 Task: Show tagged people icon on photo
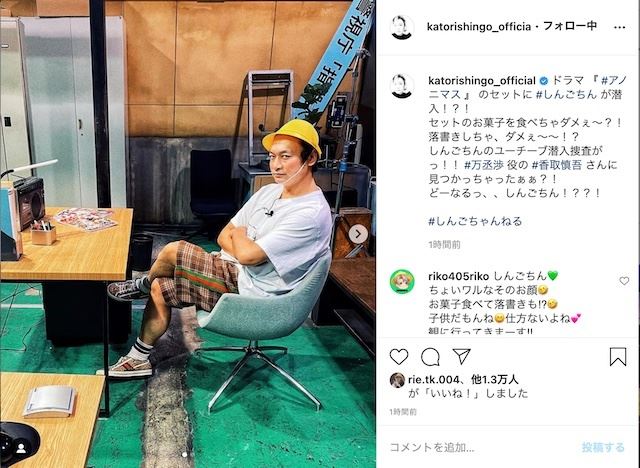click(21, 448)
